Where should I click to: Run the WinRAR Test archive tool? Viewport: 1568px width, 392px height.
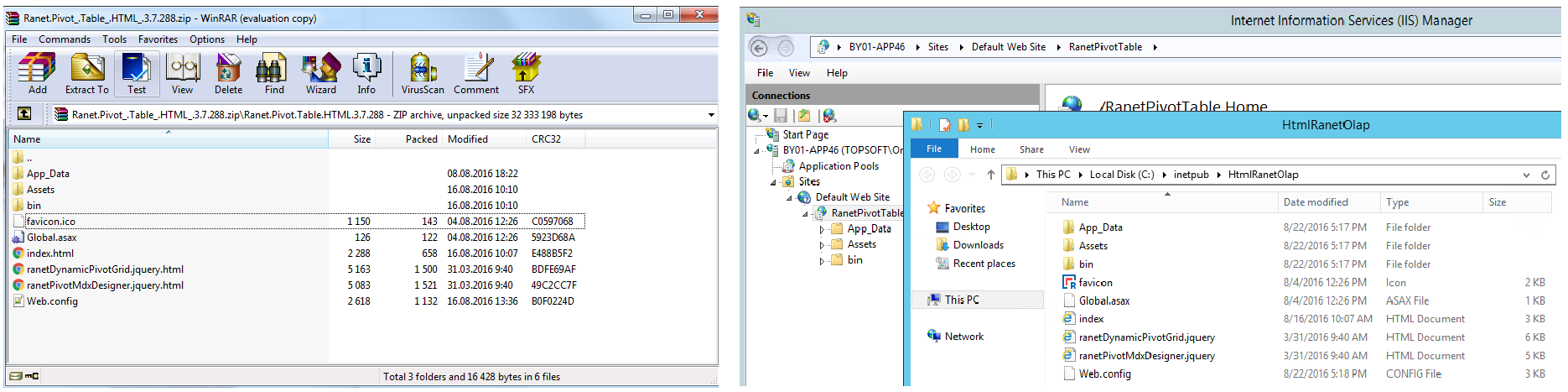pos(136,73)
